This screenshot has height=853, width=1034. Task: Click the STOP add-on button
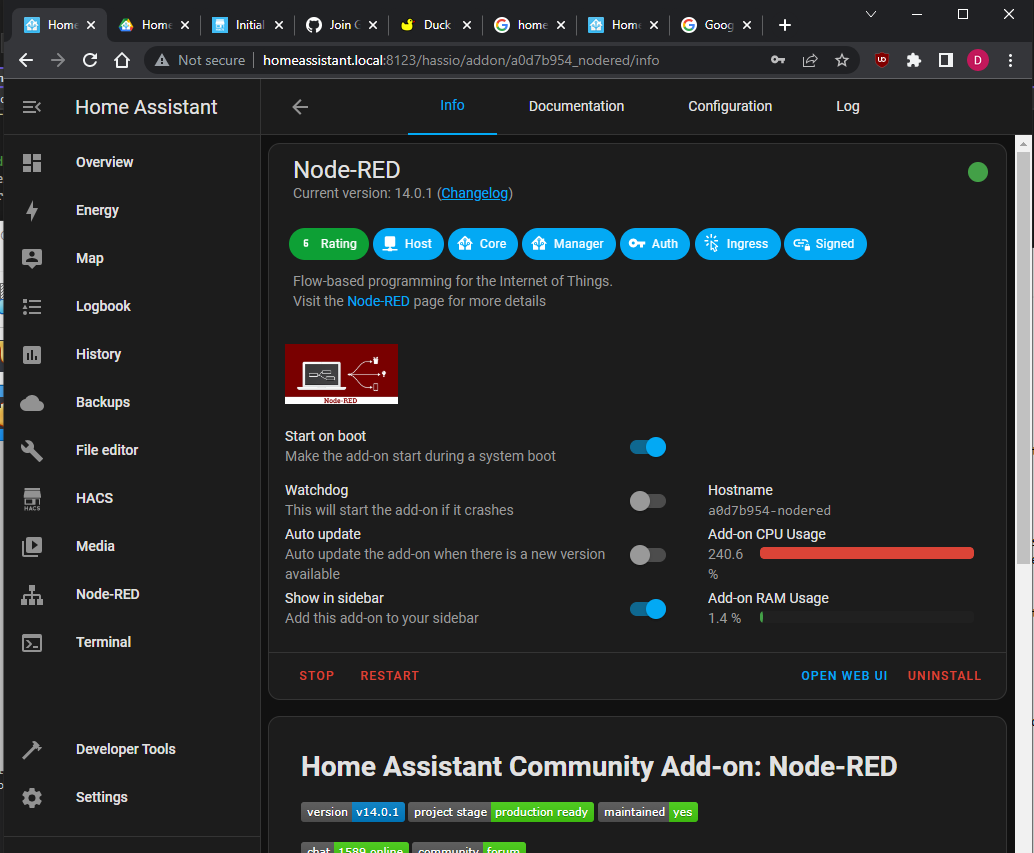tap(317, 676)
